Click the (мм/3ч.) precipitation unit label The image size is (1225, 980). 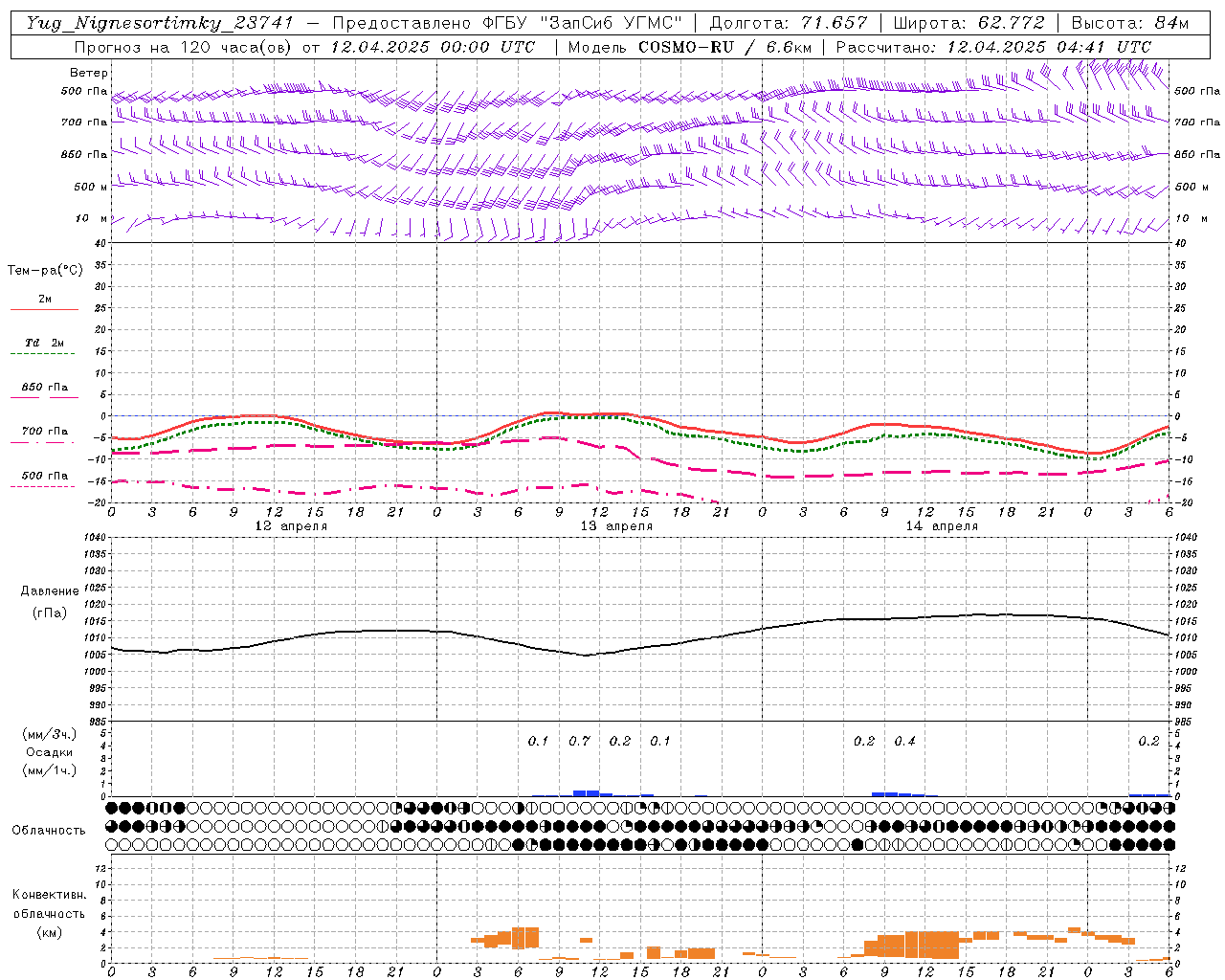pyautogui.click(x=50, y=734)
